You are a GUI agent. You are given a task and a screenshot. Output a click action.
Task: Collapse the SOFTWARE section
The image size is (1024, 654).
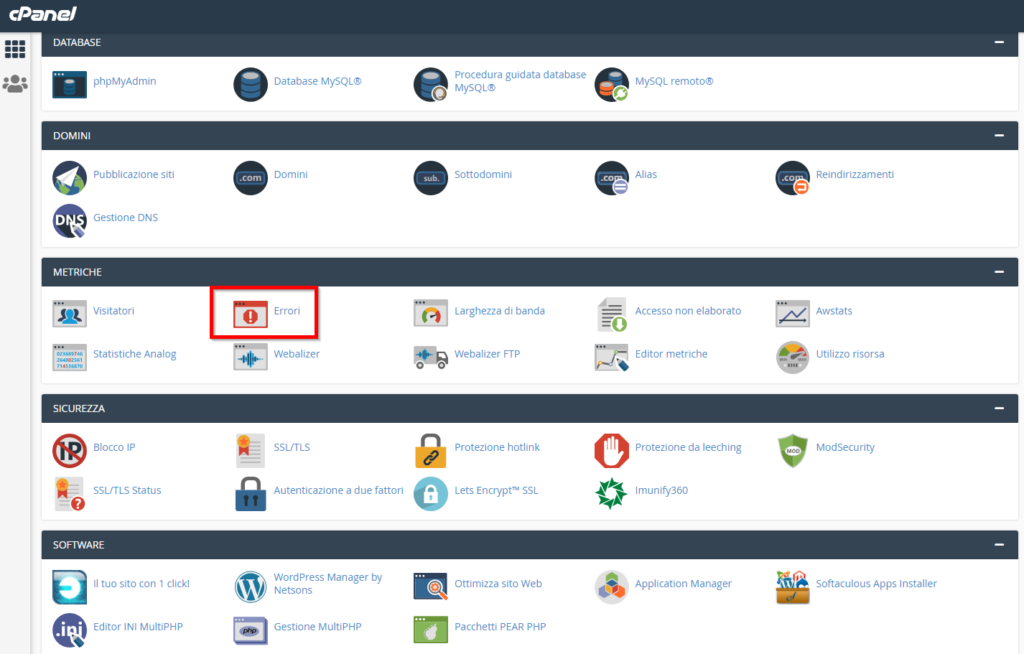coord(997,545)
